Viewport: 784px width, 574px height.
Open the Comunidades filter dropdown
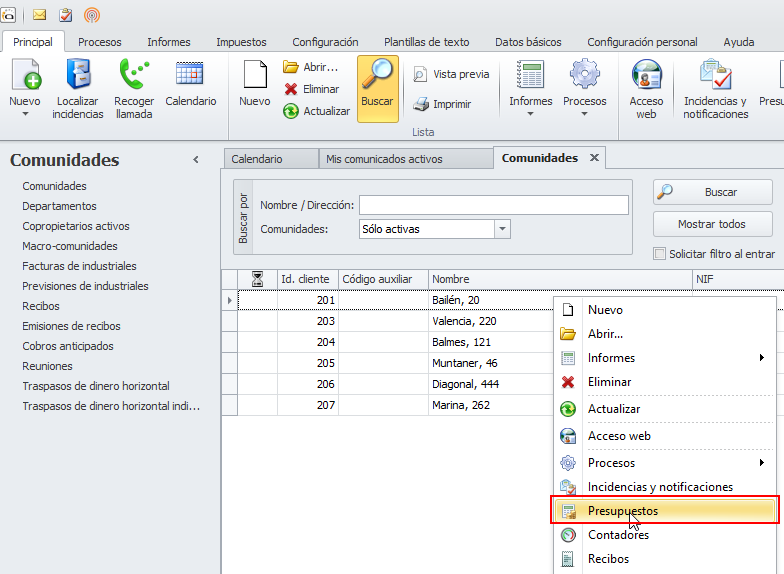pyautogui.click(x=502, y=229)
